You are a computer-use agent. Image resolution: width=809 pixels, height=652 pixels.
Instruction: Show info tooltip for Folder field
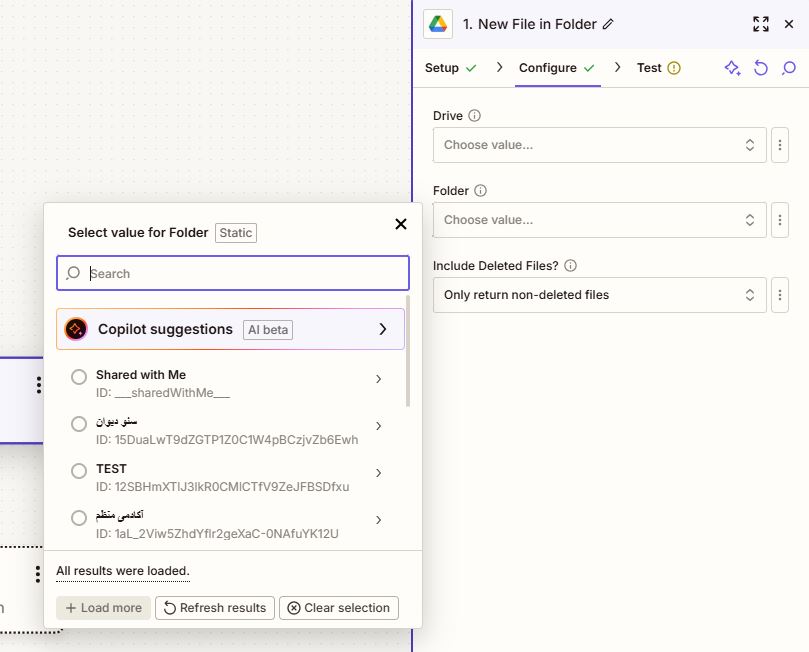(x=480, y=191)
